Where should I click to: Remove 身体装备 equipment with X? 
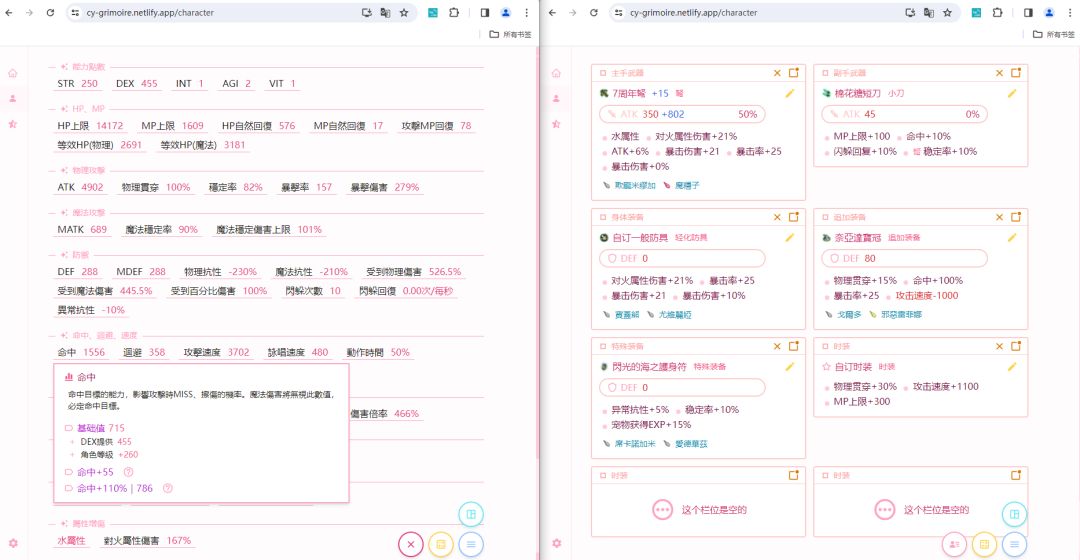(777, 217)
